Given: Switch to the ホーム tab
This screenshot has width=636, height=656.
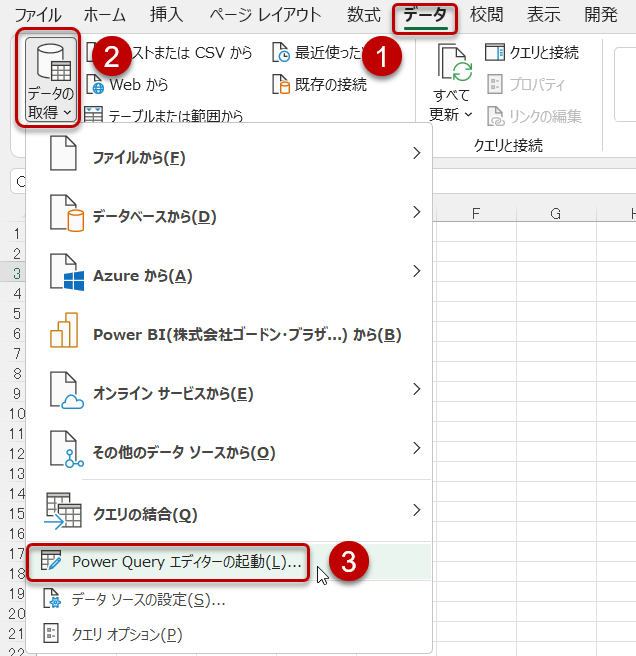Looking at the screenshot, I should [x=105, y=15].
